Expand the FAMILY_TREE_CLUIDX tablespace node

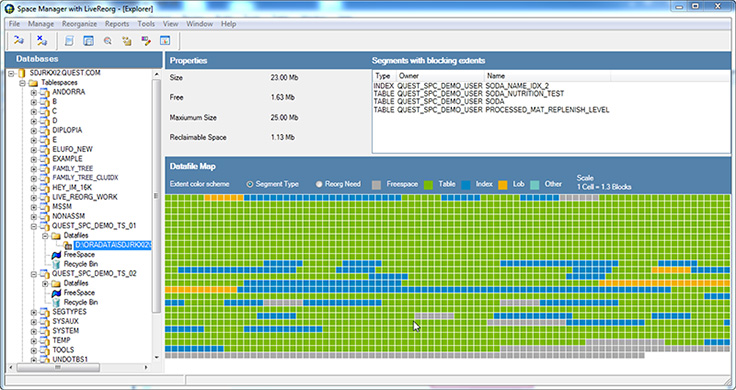point(34,178)
